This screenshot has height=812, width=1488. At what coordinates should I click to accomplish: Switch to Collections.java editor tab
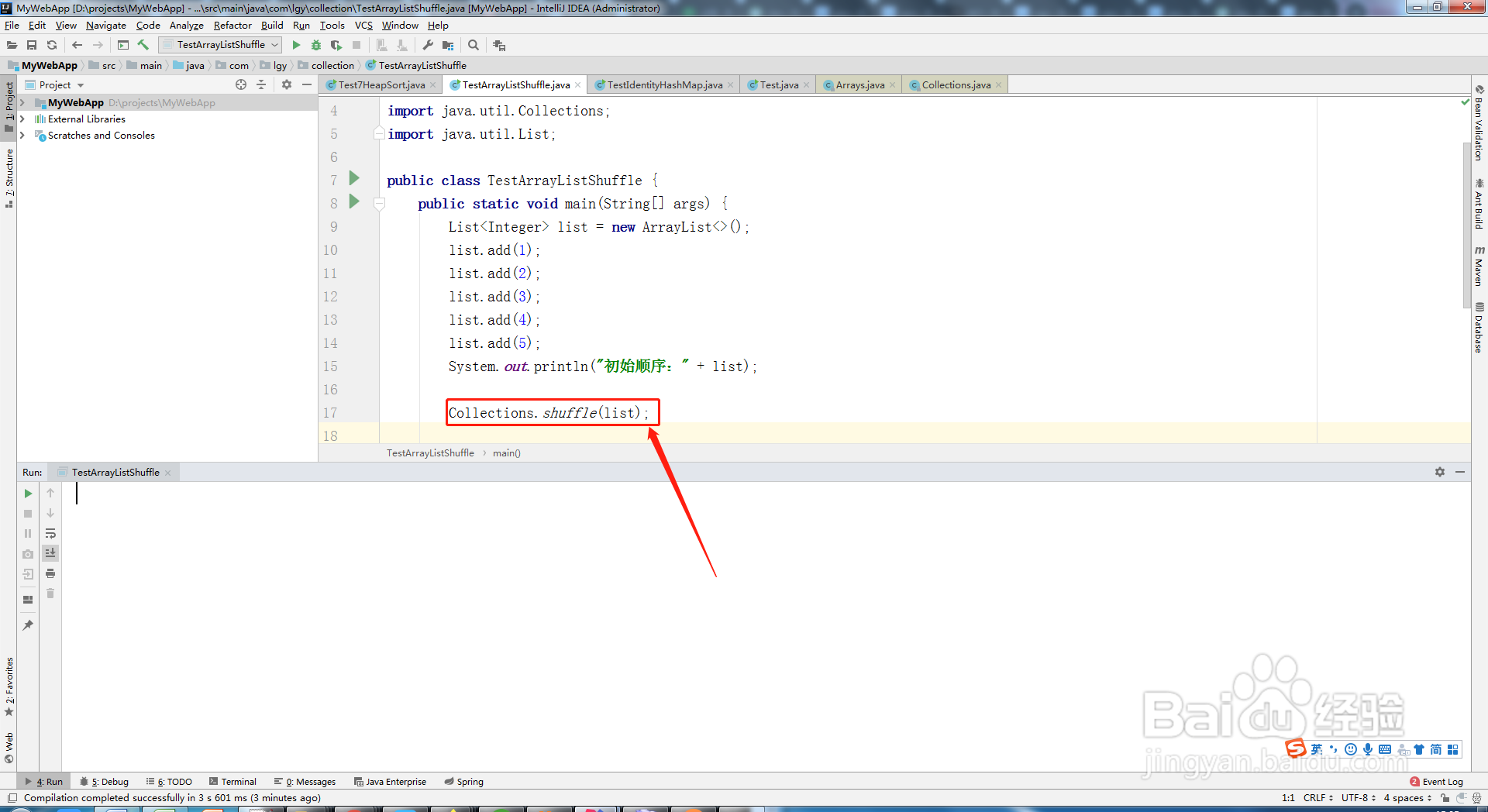(956, 84)
